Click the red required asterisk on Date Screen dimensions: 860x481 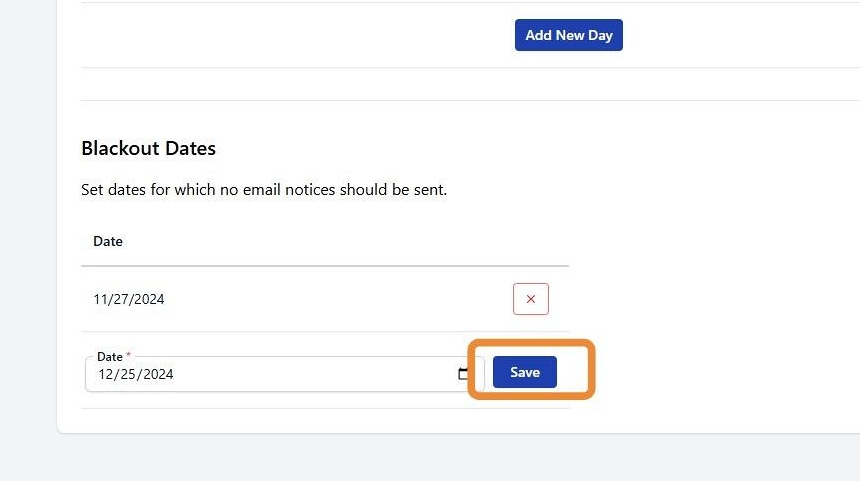128,356
